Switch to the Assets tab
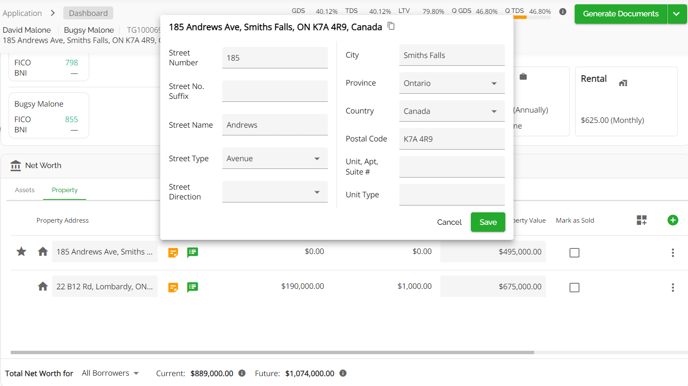688x386 pixels. [25, 190]
